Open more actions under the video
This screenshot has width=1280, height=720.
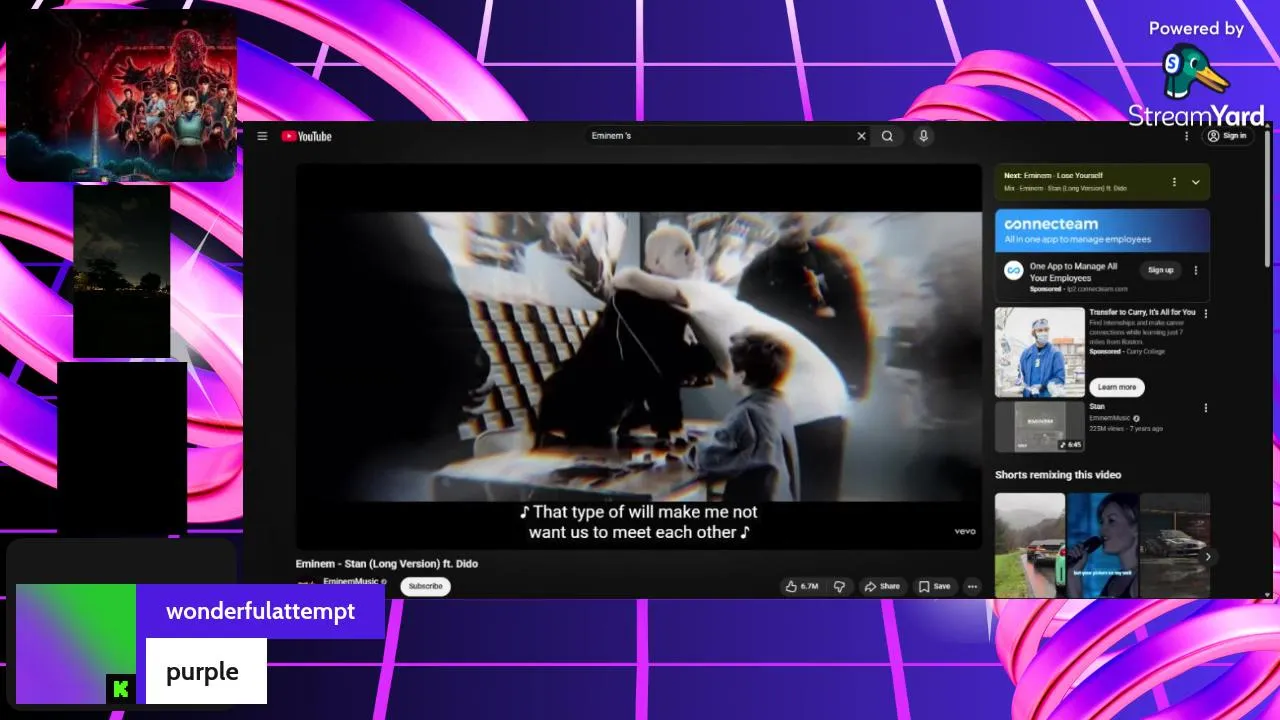[972, 586]
